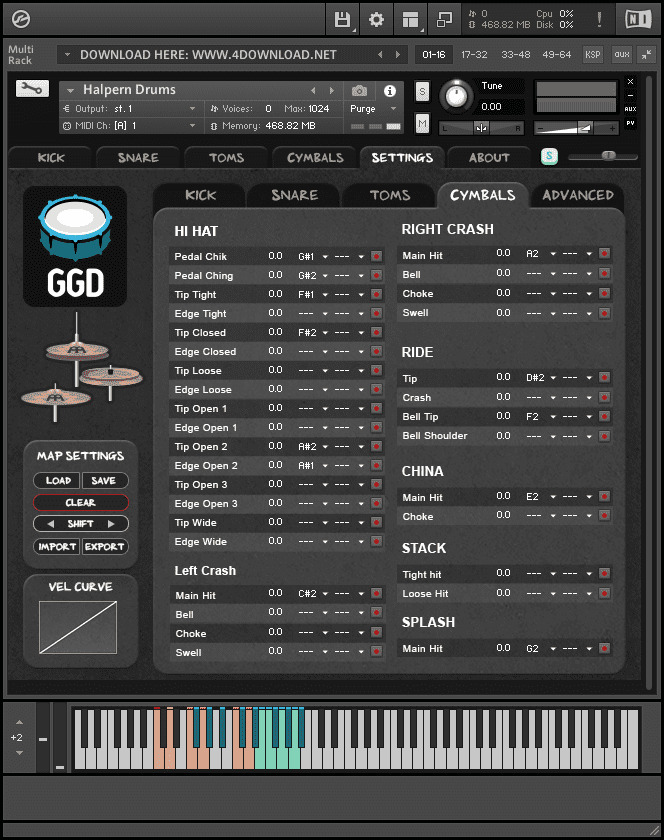This screenshot has width=664, height=840.
Task: Adjust the pan L-R slider
Action: click(x=481, y=128)
